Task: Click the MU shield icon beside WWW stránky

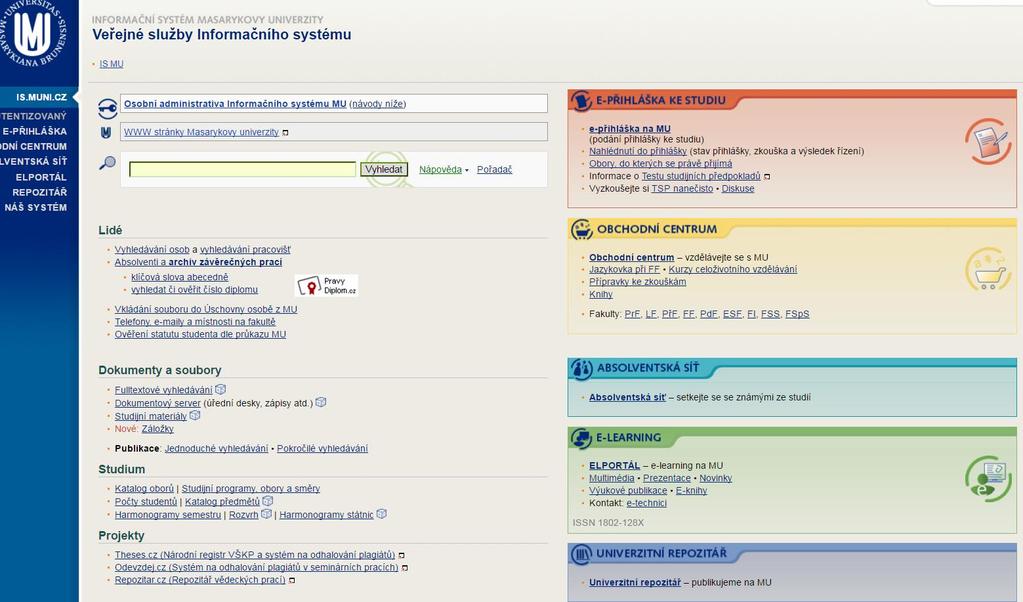Action: click(x=106, y=132)
